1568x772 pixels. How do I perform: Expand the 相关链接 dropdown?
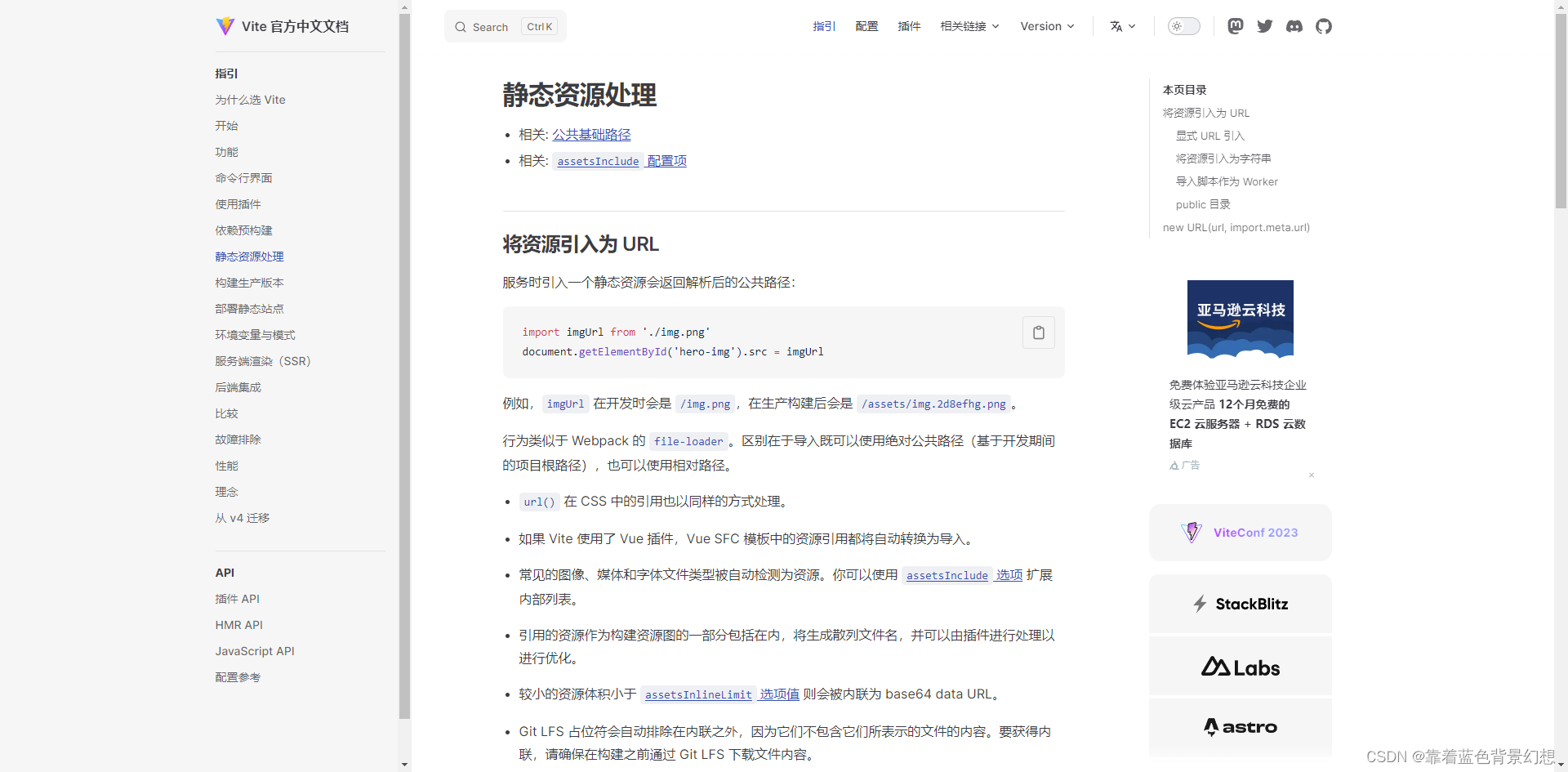969,26
